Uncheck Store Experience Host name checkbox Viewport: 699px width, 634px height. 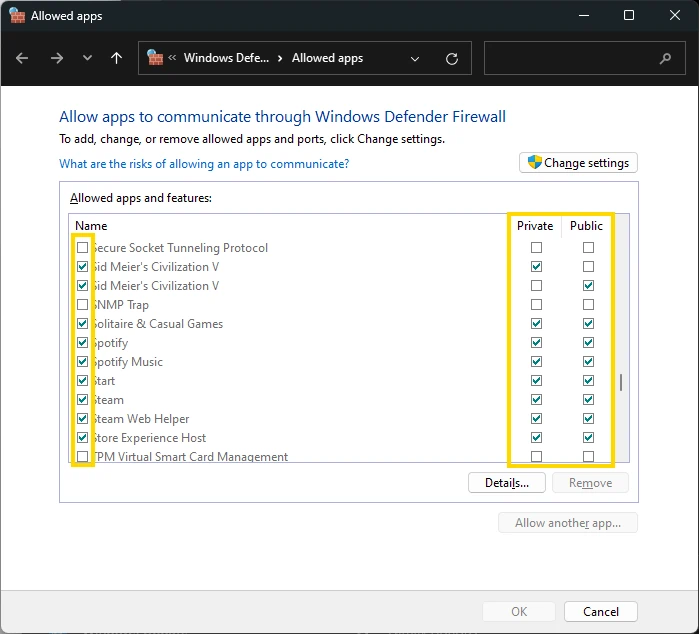[82, 437]
